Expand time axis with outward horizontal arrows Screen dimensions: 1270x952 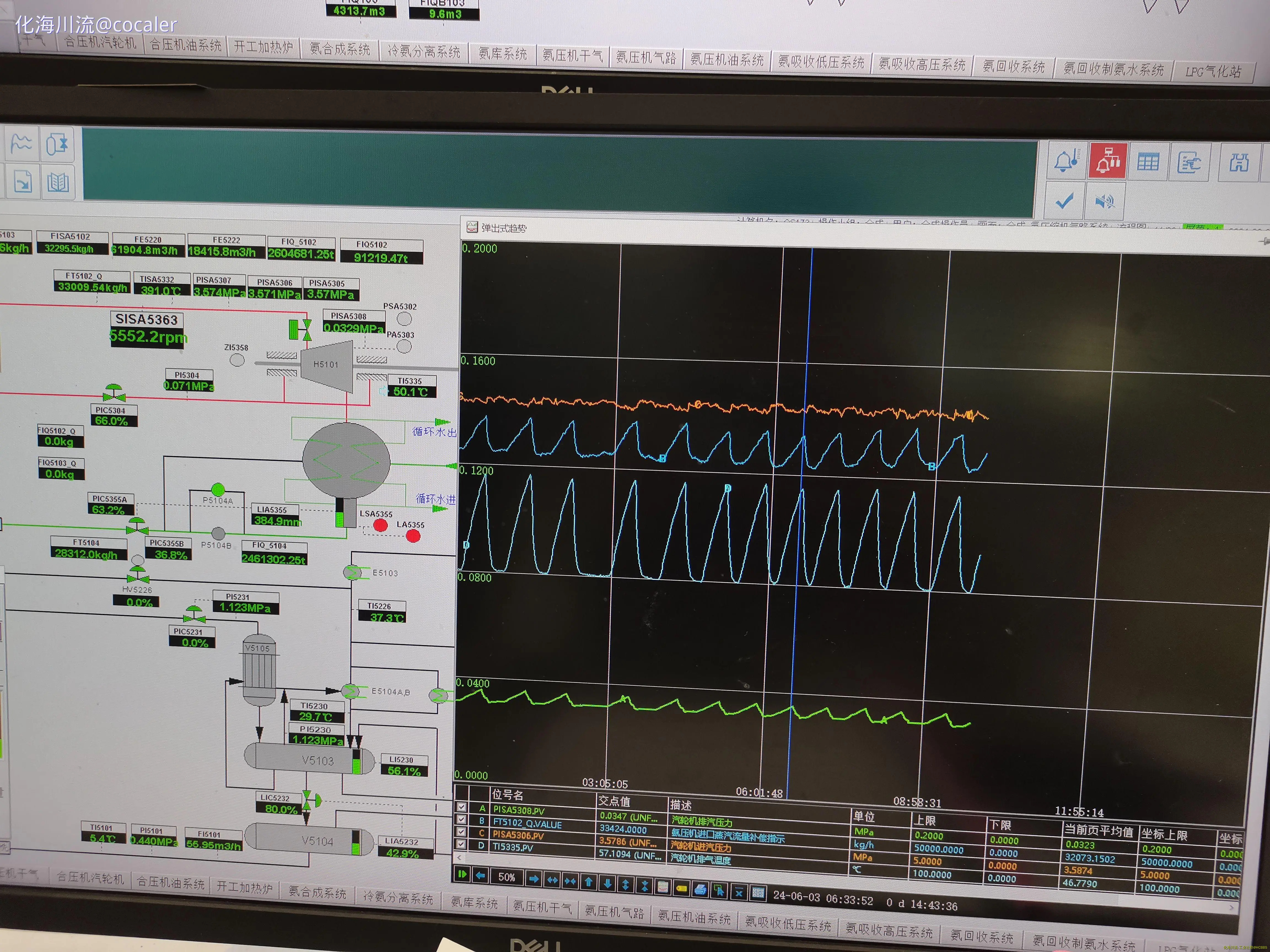pyautogui.click(x=552, y=880)
